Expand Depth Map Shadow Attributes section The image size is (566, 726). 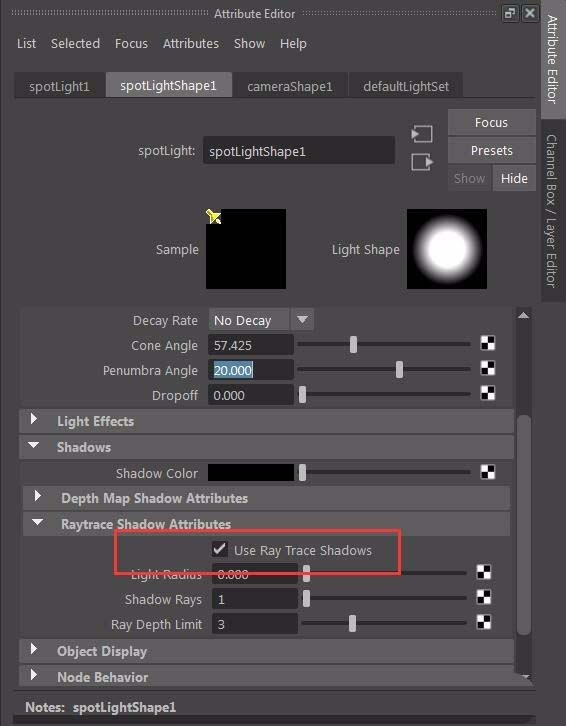(38, 496)
